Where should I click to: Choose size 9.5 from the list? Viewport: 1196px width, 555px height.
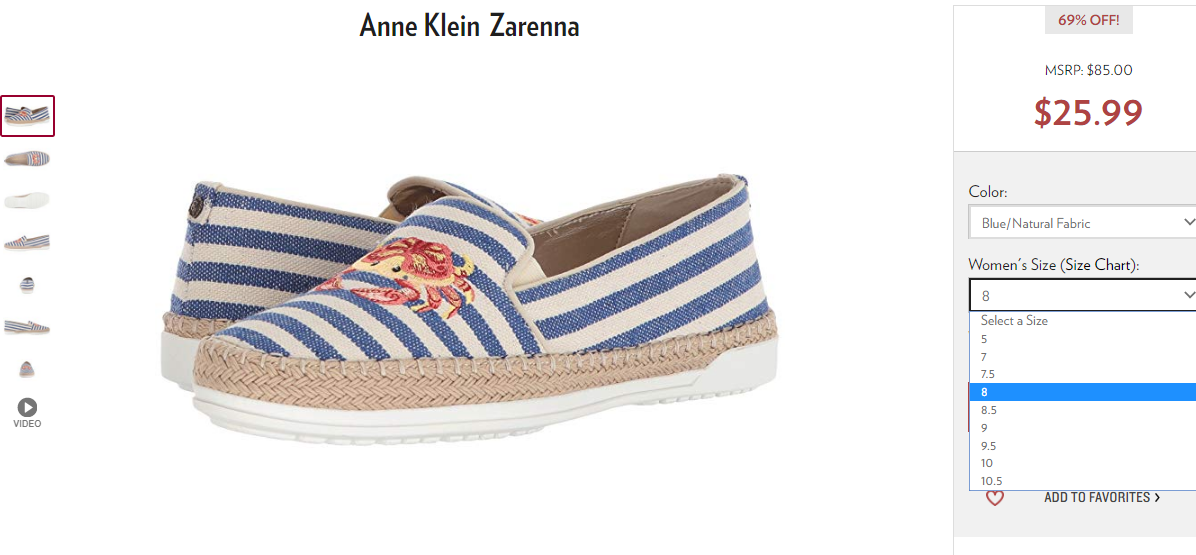point(1082,445)
